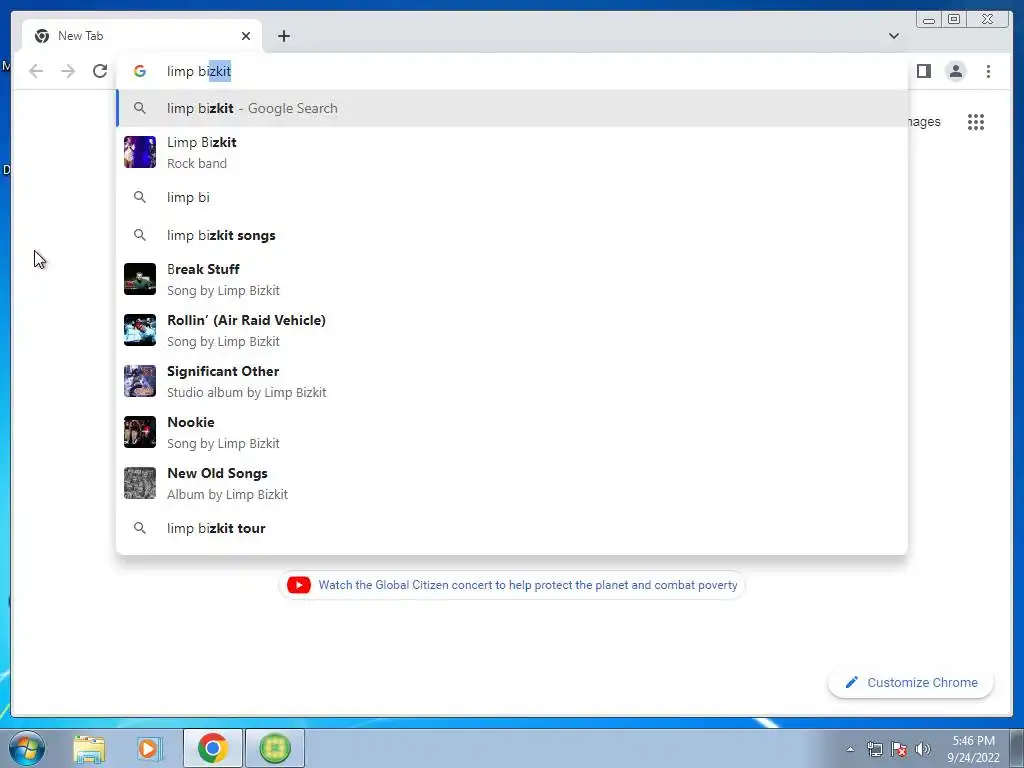This screenshot has width=1024, height=768.
Task: Click the green app taskbar icon
Action: tap(275, 748)
